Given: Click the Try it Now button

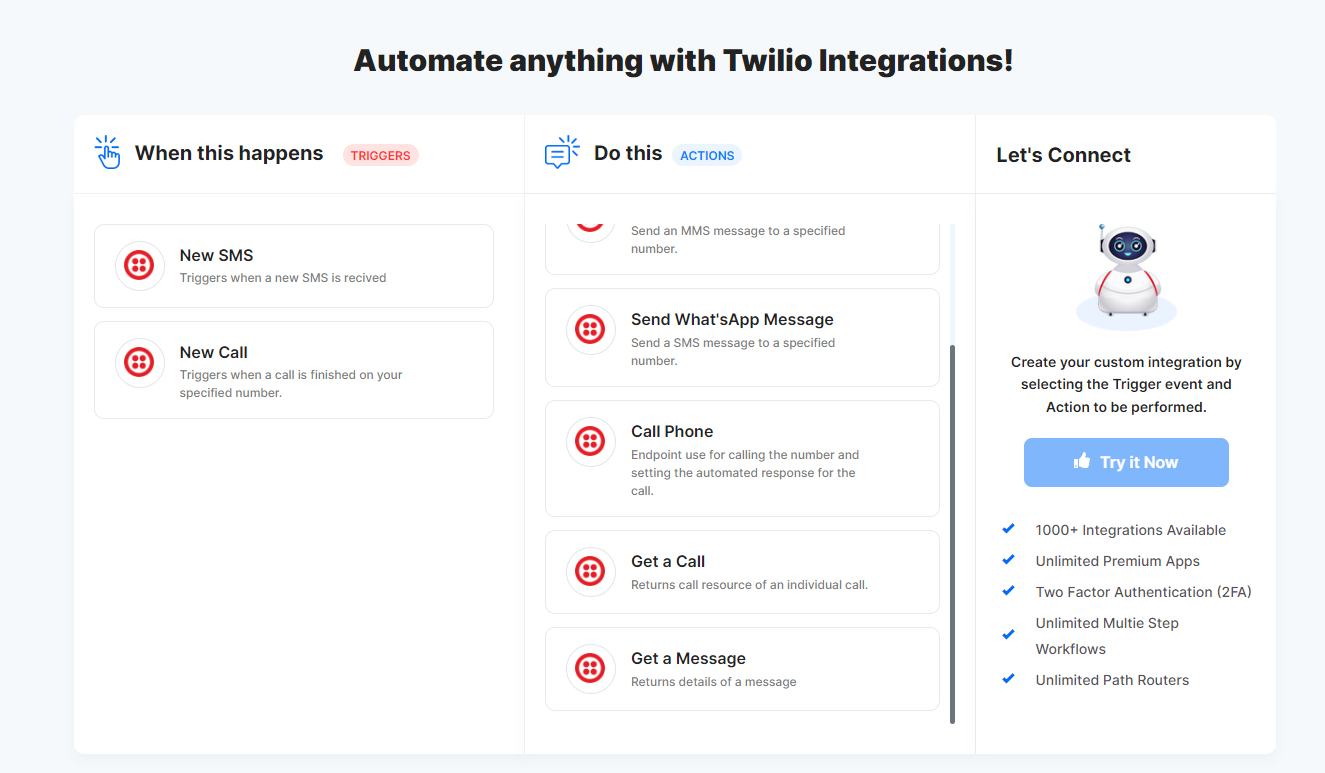Looking at the screenshot, I should 1126,462.
